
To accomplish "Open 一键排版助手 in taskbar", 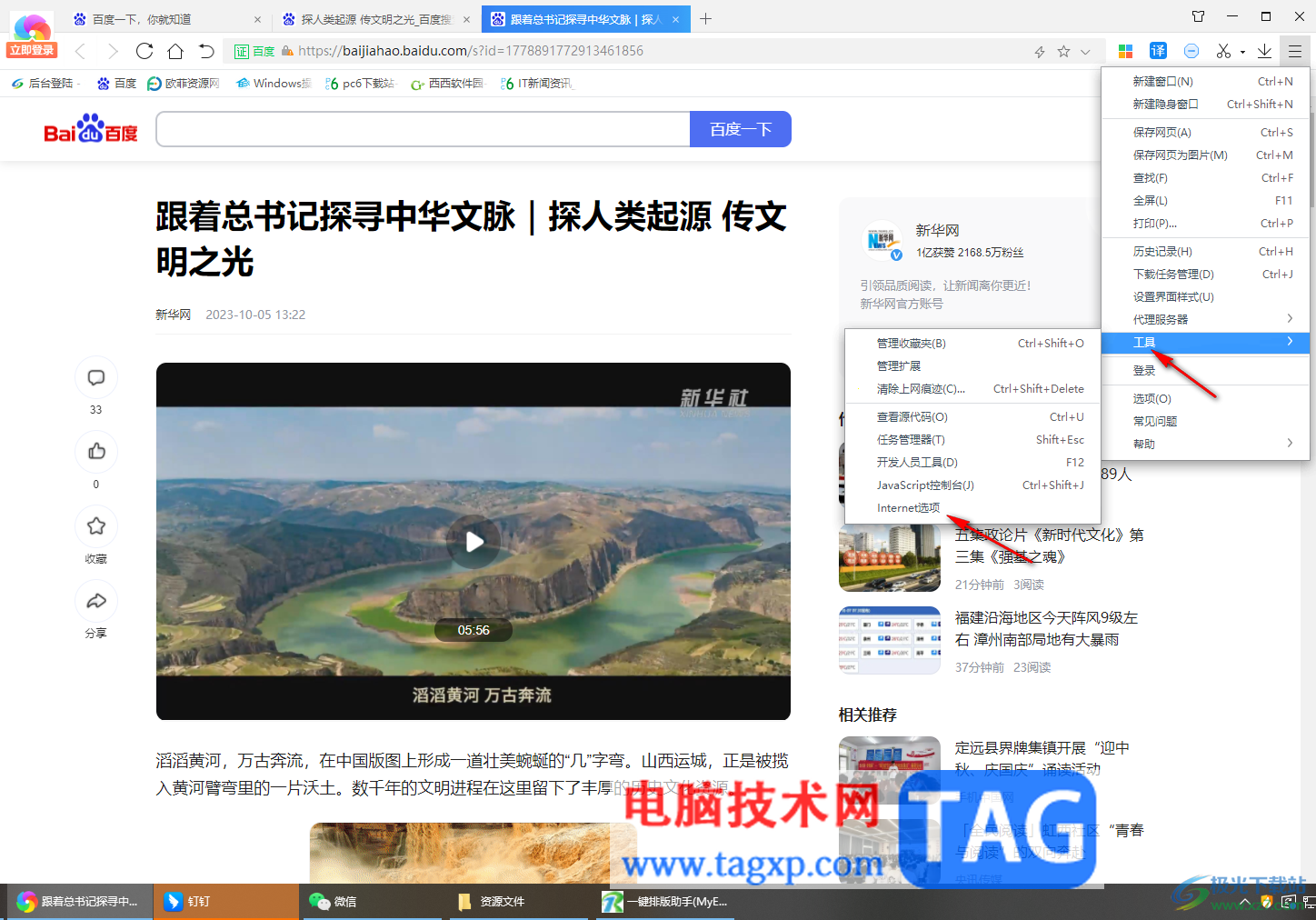I will (x=667, y=902).
